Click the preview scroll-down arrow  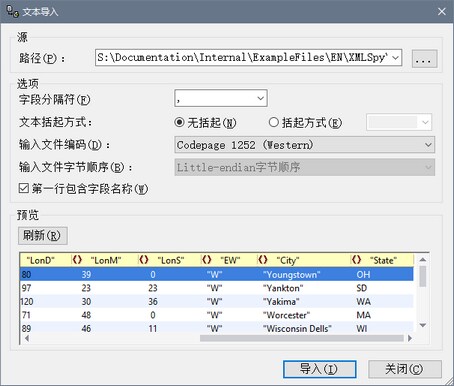click(423, 325)
